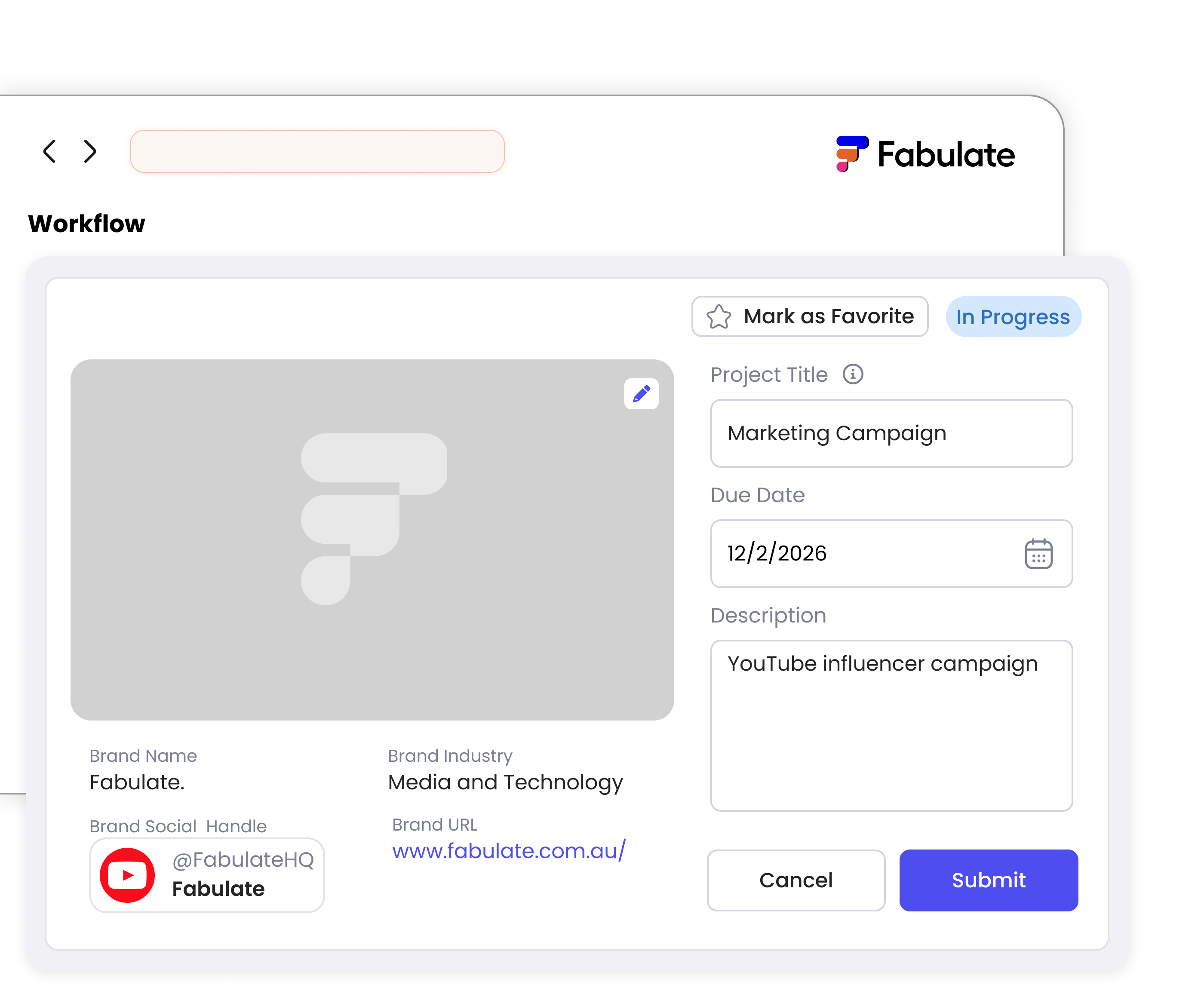1204x1006 pixels.
Task: Focus the Due Date field
Action: click(x=891, y=554)
